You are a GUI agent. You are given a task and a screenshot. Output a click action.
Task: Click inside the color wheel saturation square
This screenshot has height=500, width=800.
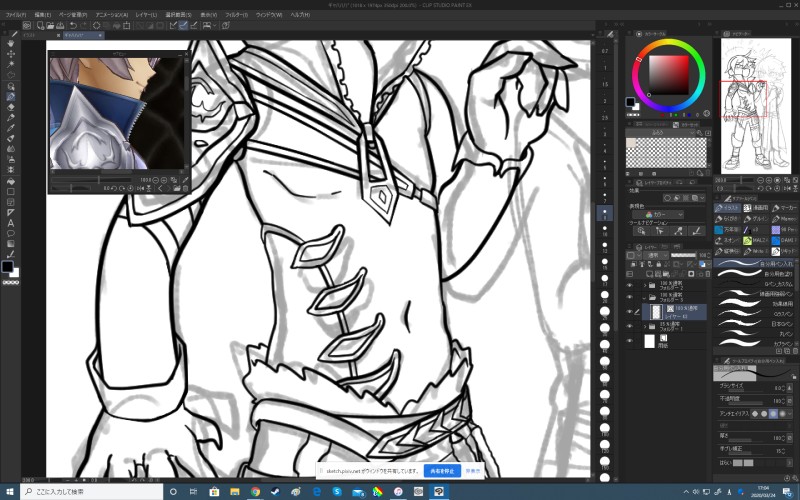coord(668,76)
